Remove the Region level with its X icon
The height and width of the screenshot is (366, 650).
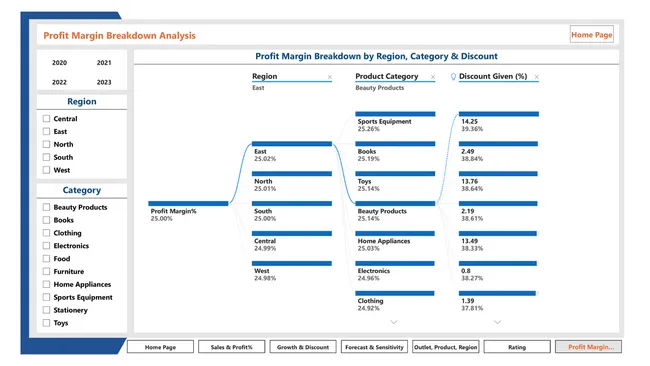[x=330, y=77]
